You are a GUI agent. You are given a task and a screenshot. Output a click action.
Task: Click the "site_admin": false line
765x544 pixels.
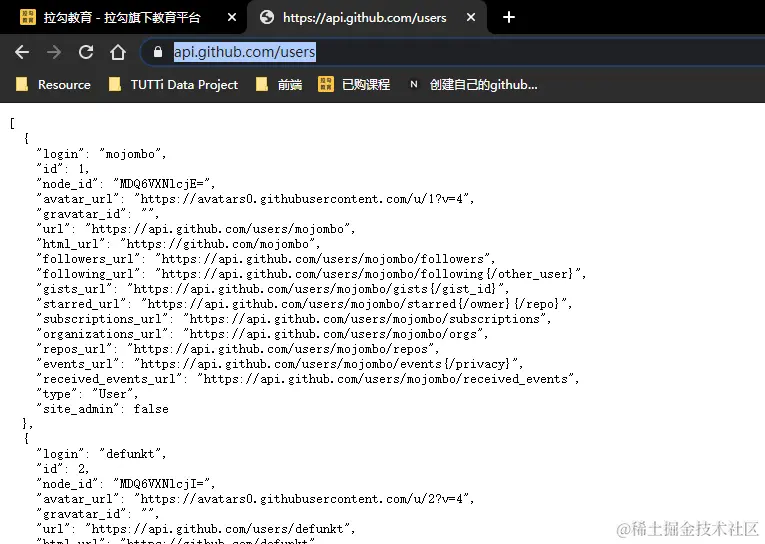coord(102,409)
